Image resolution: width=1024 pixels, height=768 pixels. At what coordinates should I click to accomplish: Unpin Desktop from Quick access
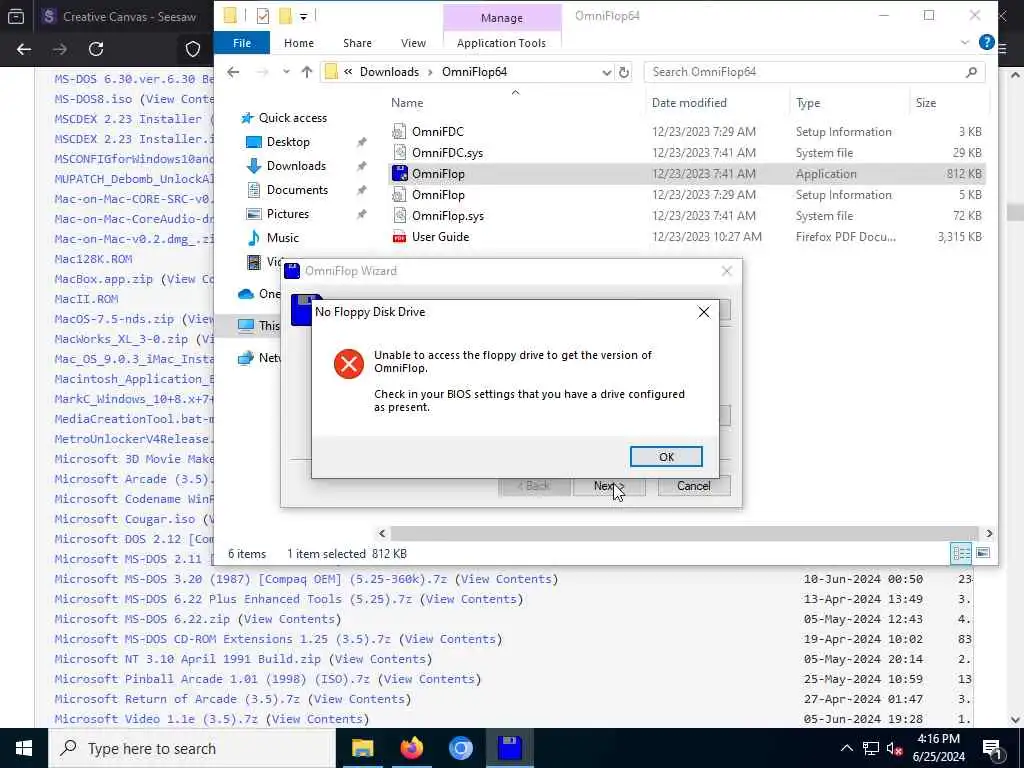[361, 142]
